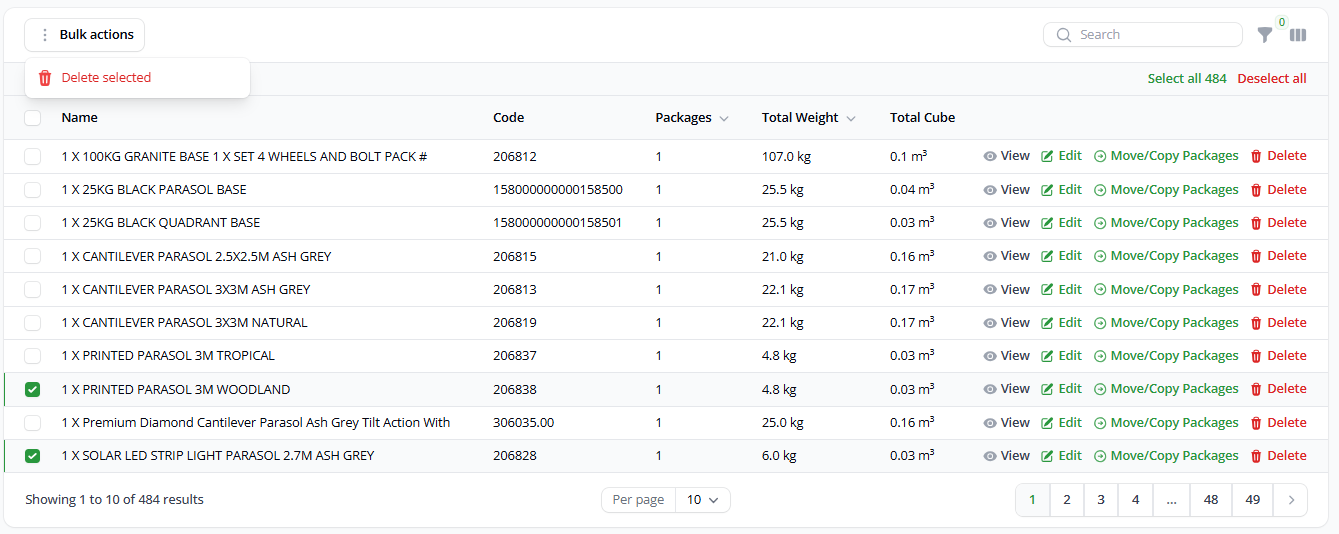Click the next page arrow button
This screenshot has width=1339, height=534.
click(1291, 500)
